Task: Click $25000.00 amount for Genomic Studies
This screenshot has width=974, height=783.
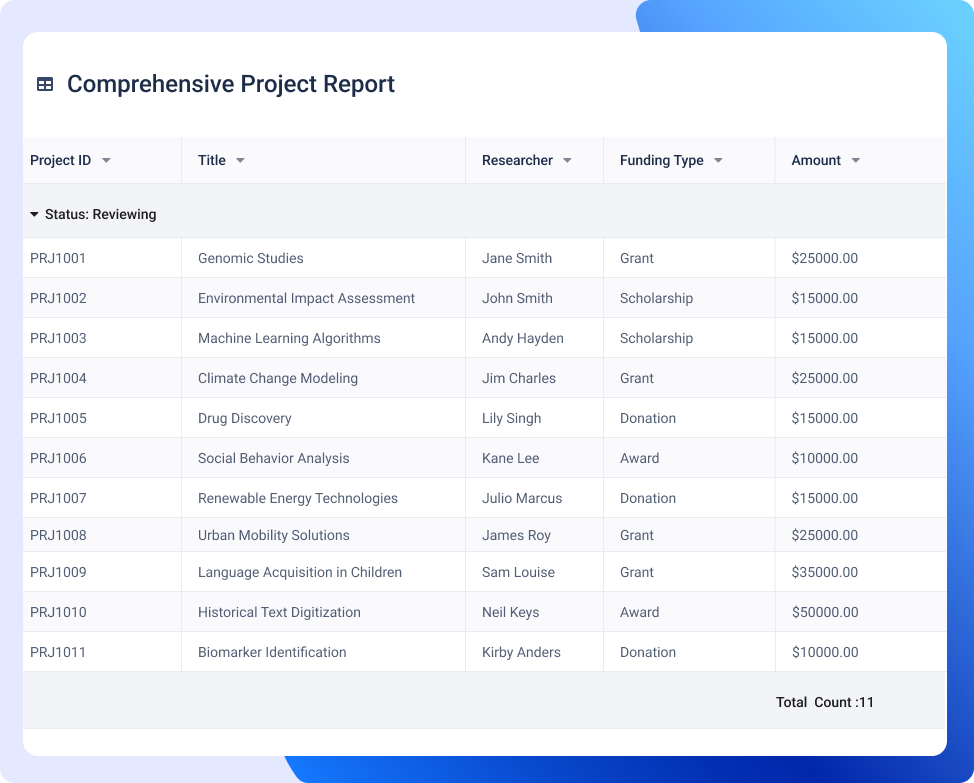Action: point(824,258)
